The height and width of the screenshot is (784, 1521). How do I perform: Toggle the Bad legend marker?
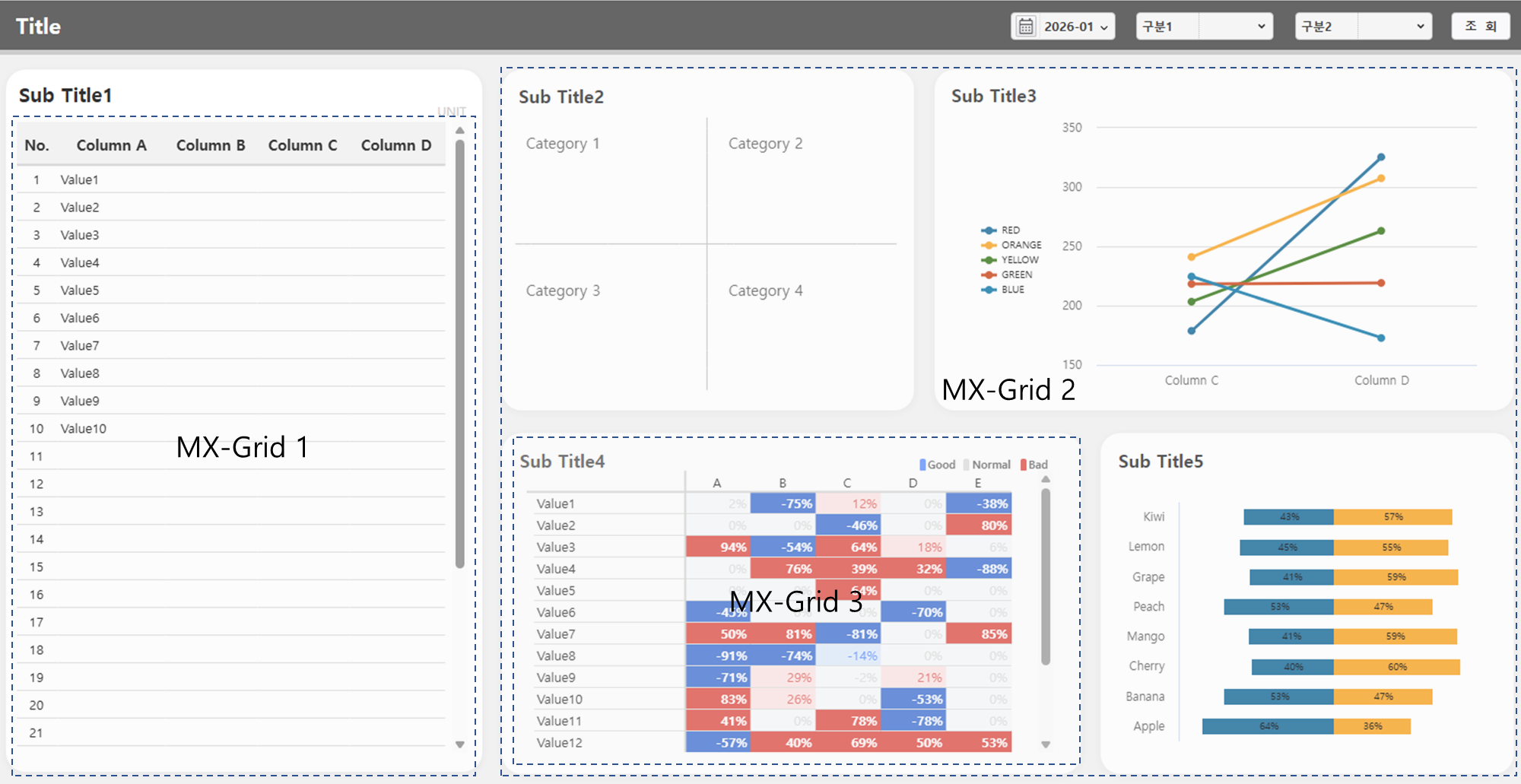click(x=1024, y=465)
